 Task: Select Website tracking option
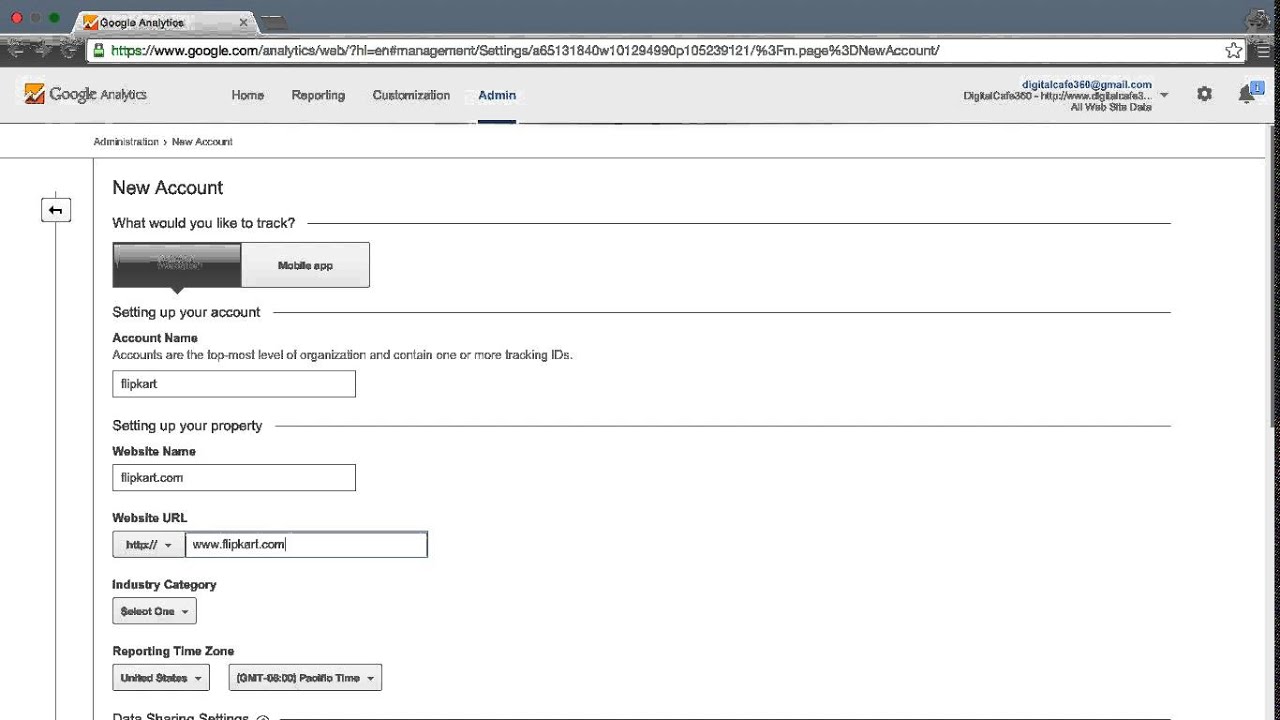(177, 265)
